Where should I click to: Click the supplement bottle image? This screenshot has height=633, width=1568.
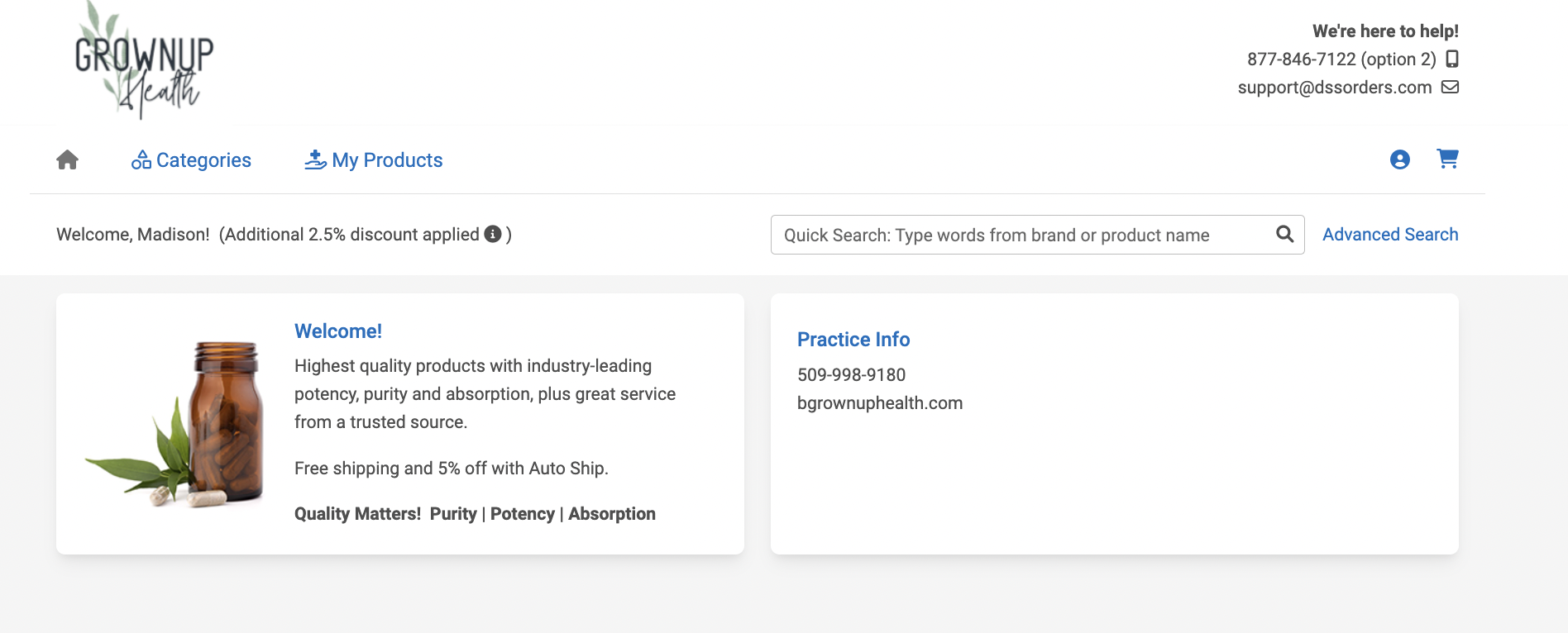tap(176, 424)
